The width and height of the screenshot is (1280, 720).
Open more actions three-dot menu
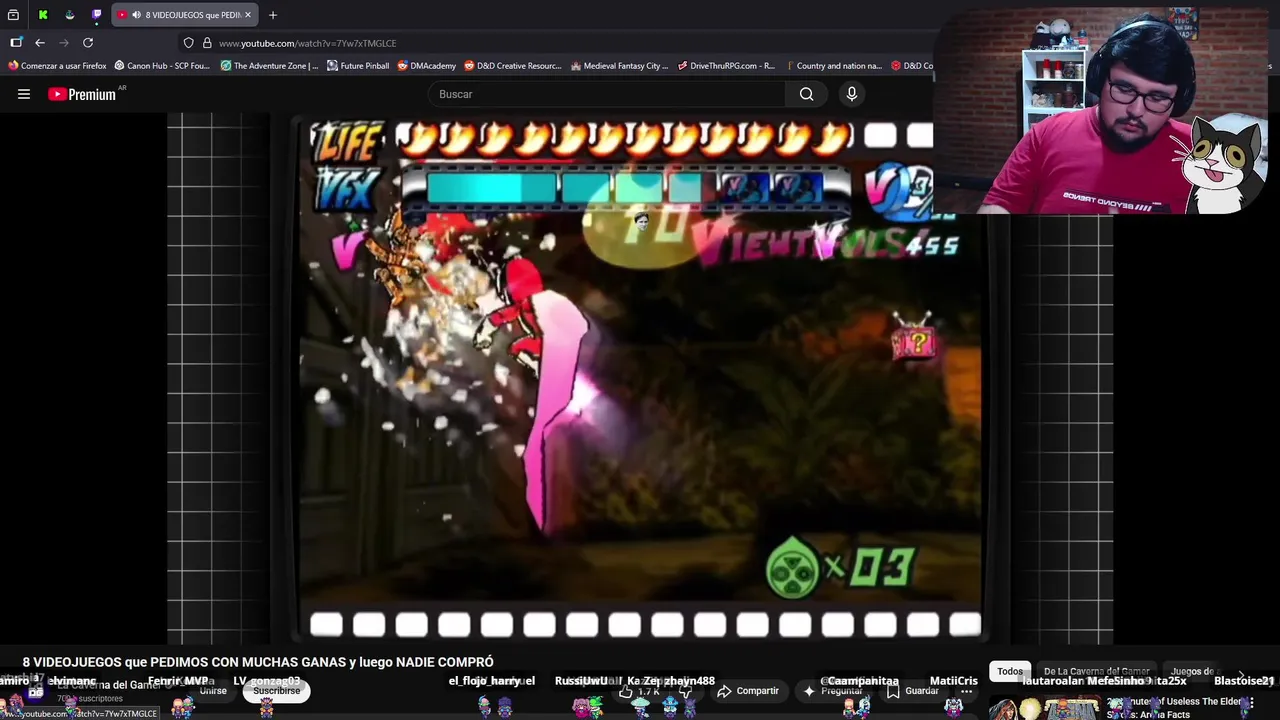[x=966, y=691]
